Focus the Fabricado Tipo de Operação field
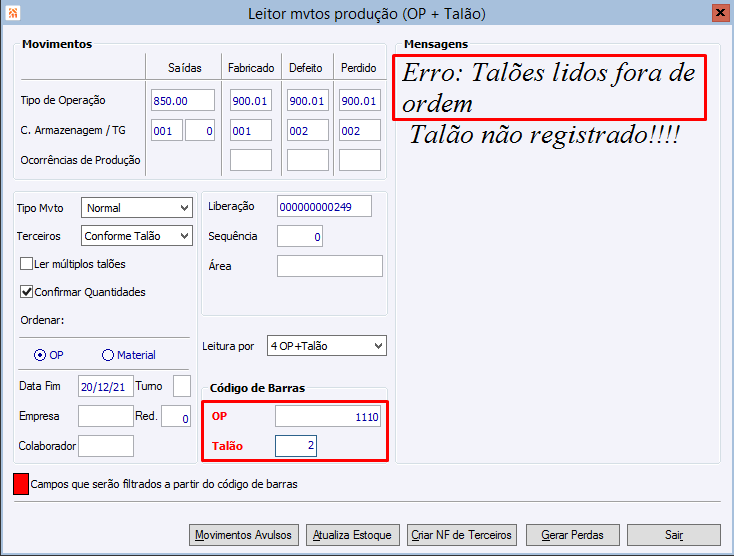The image size is (734, 556). pyautogui.click(x=250, y=100)
